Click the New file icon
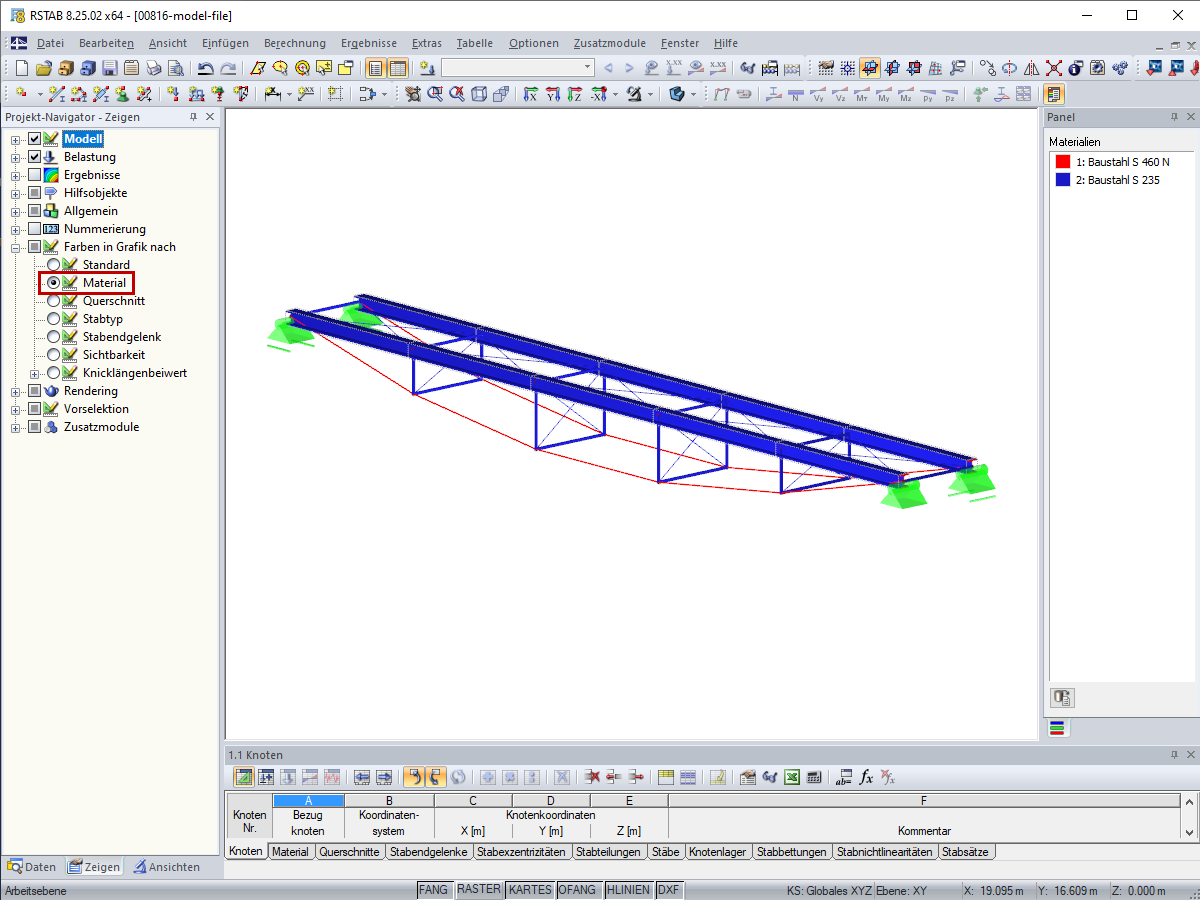Image resolution: width=1200 pixels, height=900 pixels. point(22,68)
